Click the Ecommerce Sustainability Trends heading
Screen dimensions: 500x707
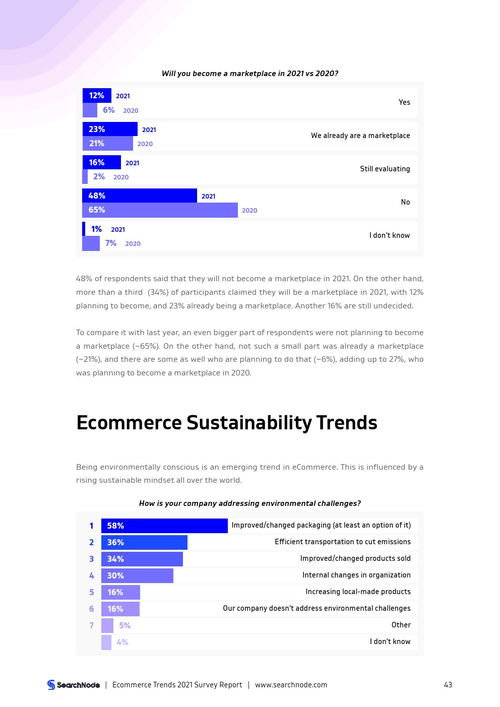[227, 422]
